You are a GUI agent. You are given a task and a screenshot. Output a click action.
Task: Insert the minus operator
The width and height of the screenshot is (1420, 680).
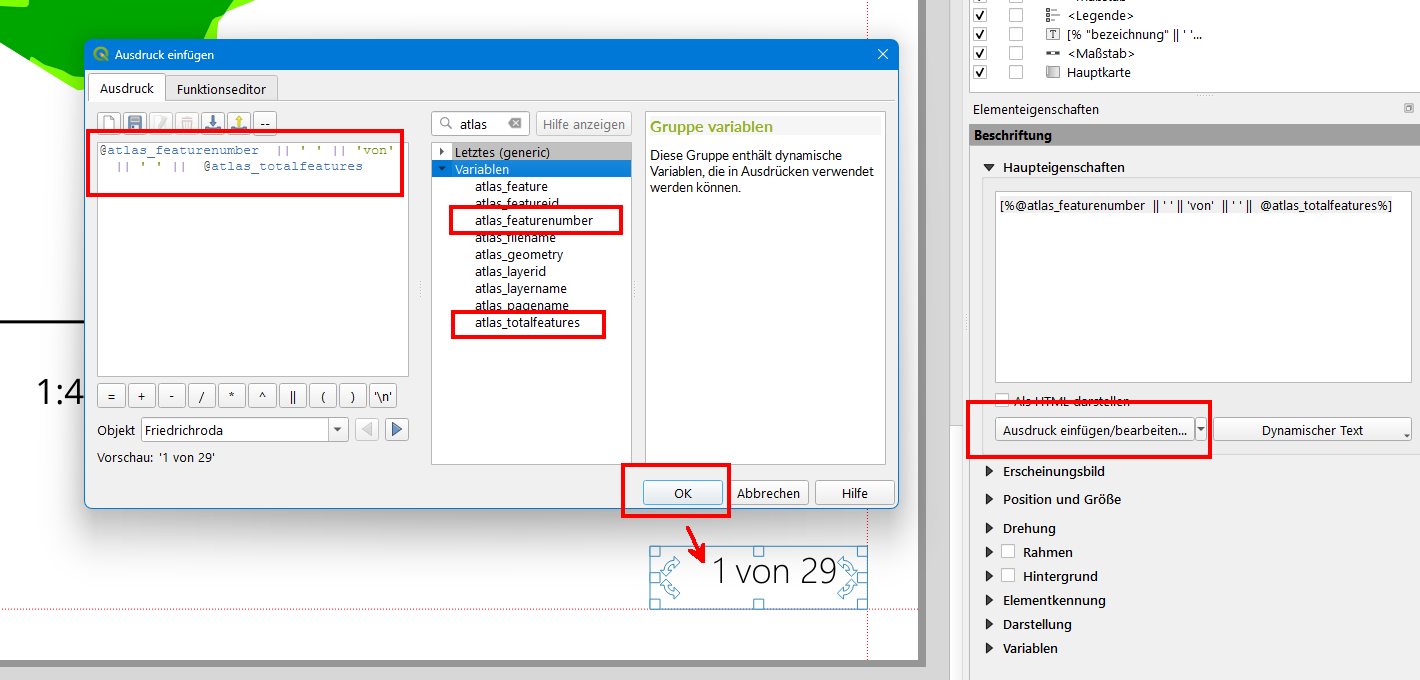tap(171, 396)
